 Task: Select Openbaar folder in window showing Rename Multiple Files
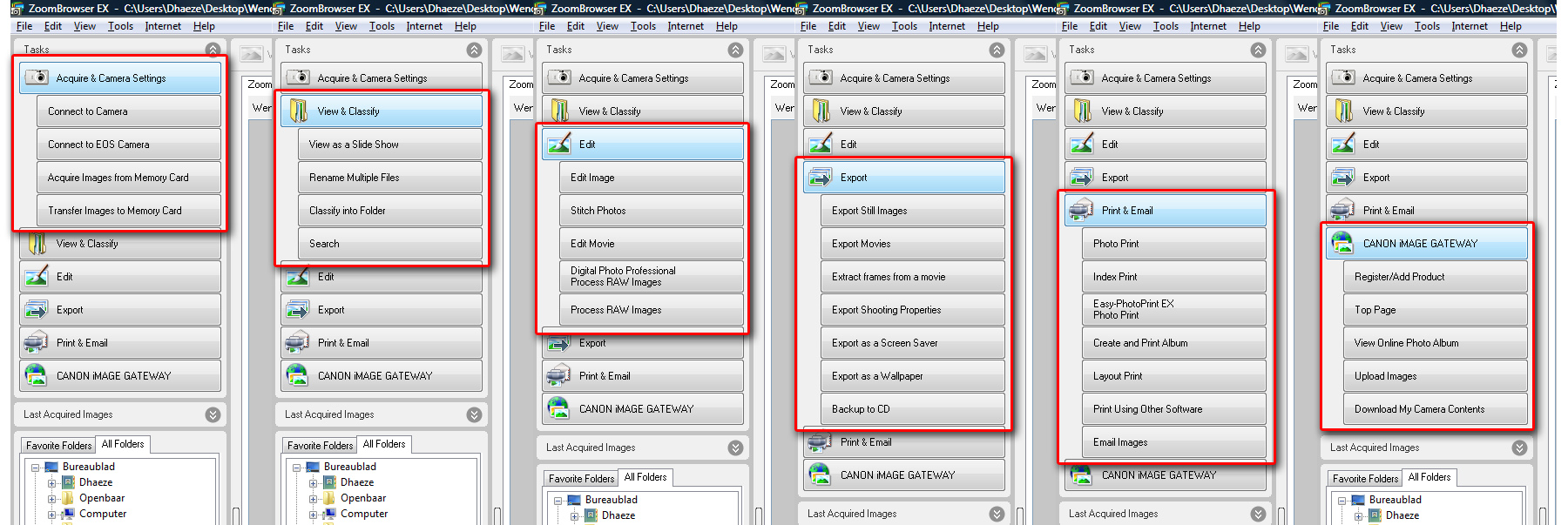point(363,498)
